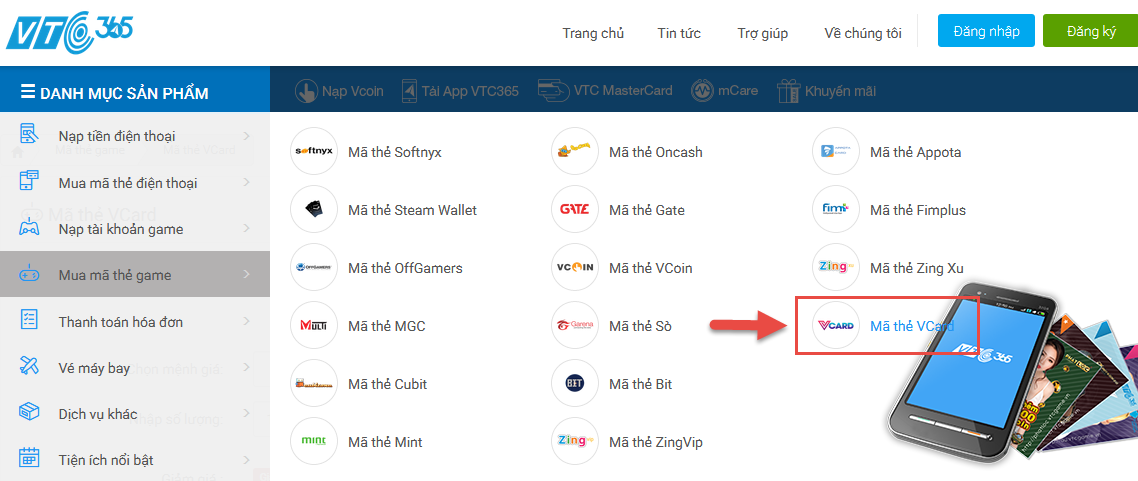Image resolution: width=1138 pixels, height=481 pixels.
Task: Choose Tiện ích nổi bật in the sidebar
Action: coord(135,460)
